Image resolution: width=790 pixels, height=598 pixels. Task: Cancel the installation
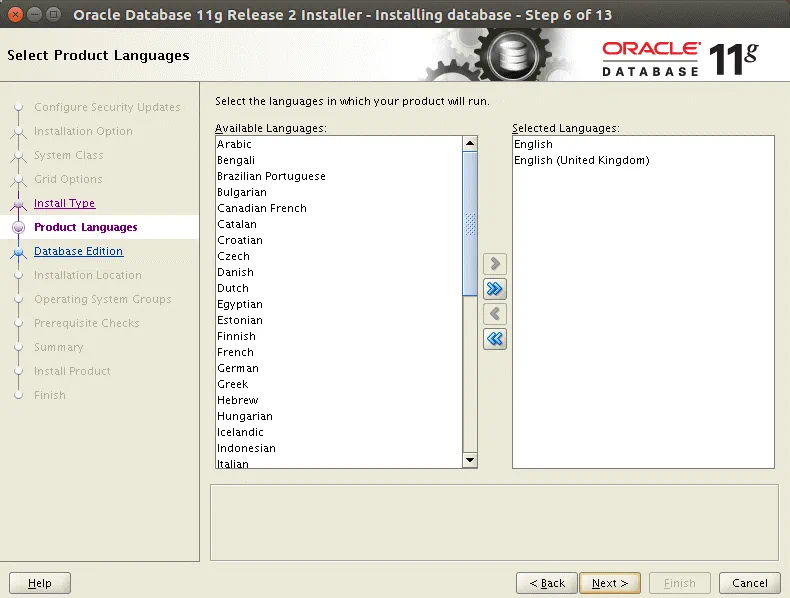point(749,583)
